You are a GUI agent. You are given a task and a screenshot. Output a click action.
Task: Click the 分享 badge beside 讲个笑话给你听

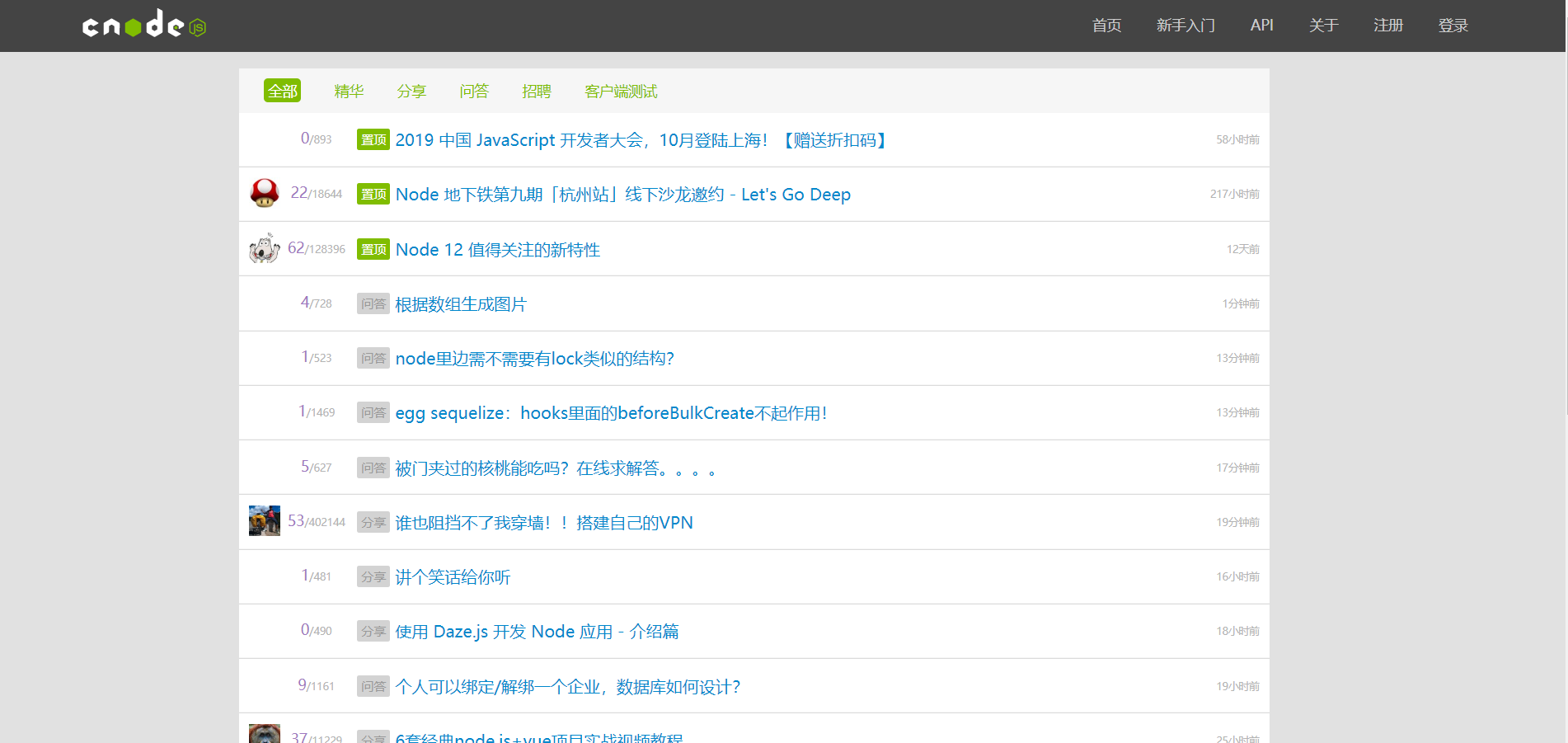pyautogui.click(x=373, y=576)
